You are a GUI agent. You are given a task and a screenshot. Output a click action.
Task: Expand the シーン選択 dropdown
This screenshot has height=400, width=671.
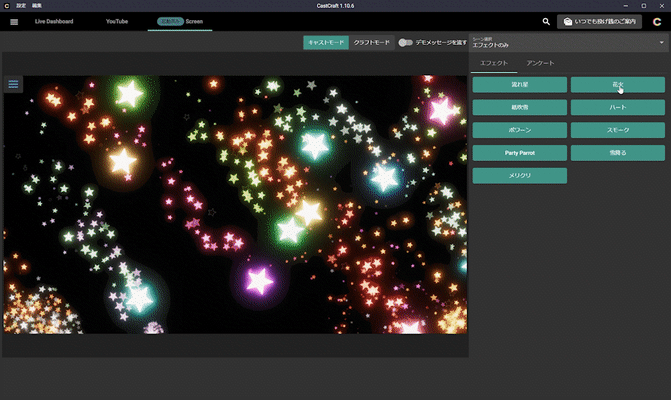point(568,42)
